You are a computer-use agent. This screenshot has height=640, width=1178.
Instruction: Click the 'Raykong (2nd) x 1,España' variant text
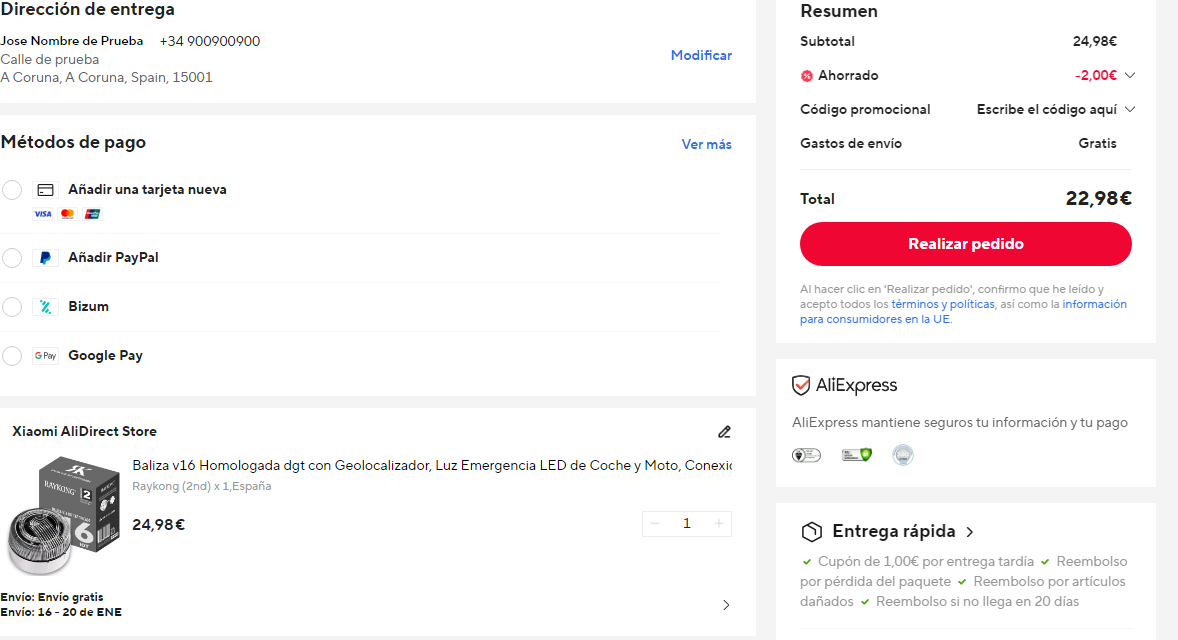pyautogui.click(x=201, y=486)
